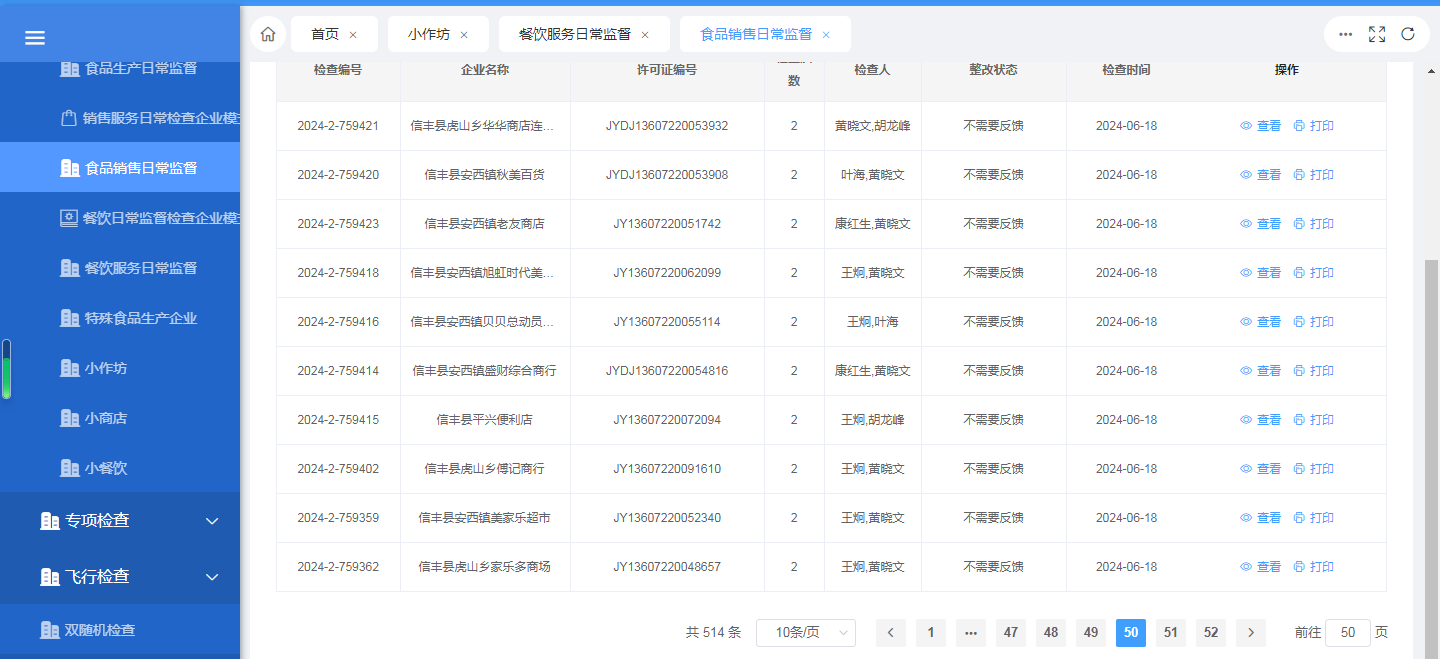Viewport: 1440px width, 659px height.
Task: Click the 前往 page number input field
Action: (x=1348, y=632)
